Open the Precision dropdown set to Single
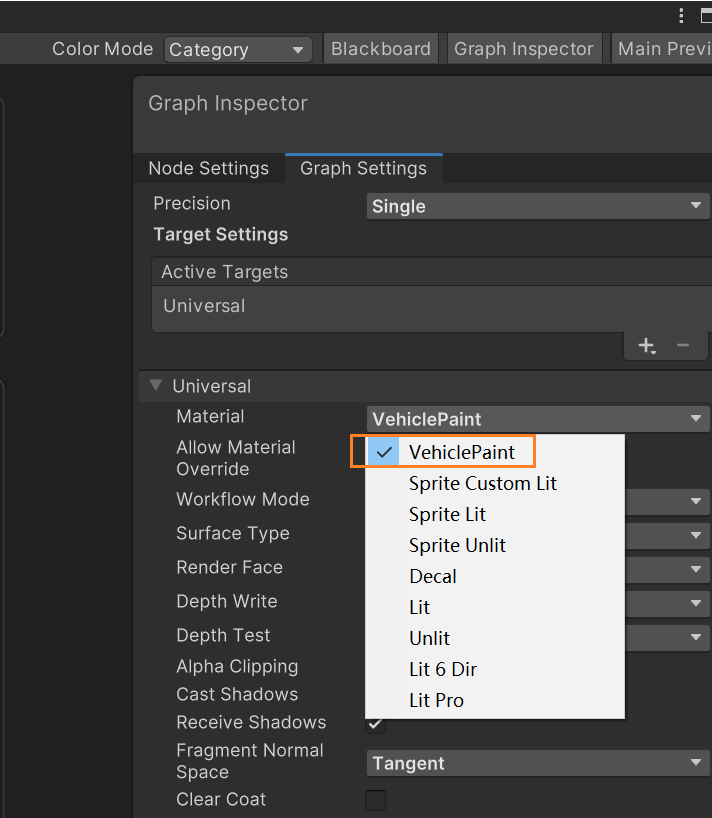The height and width of the screenshot is (818, 712). [538, 206]
